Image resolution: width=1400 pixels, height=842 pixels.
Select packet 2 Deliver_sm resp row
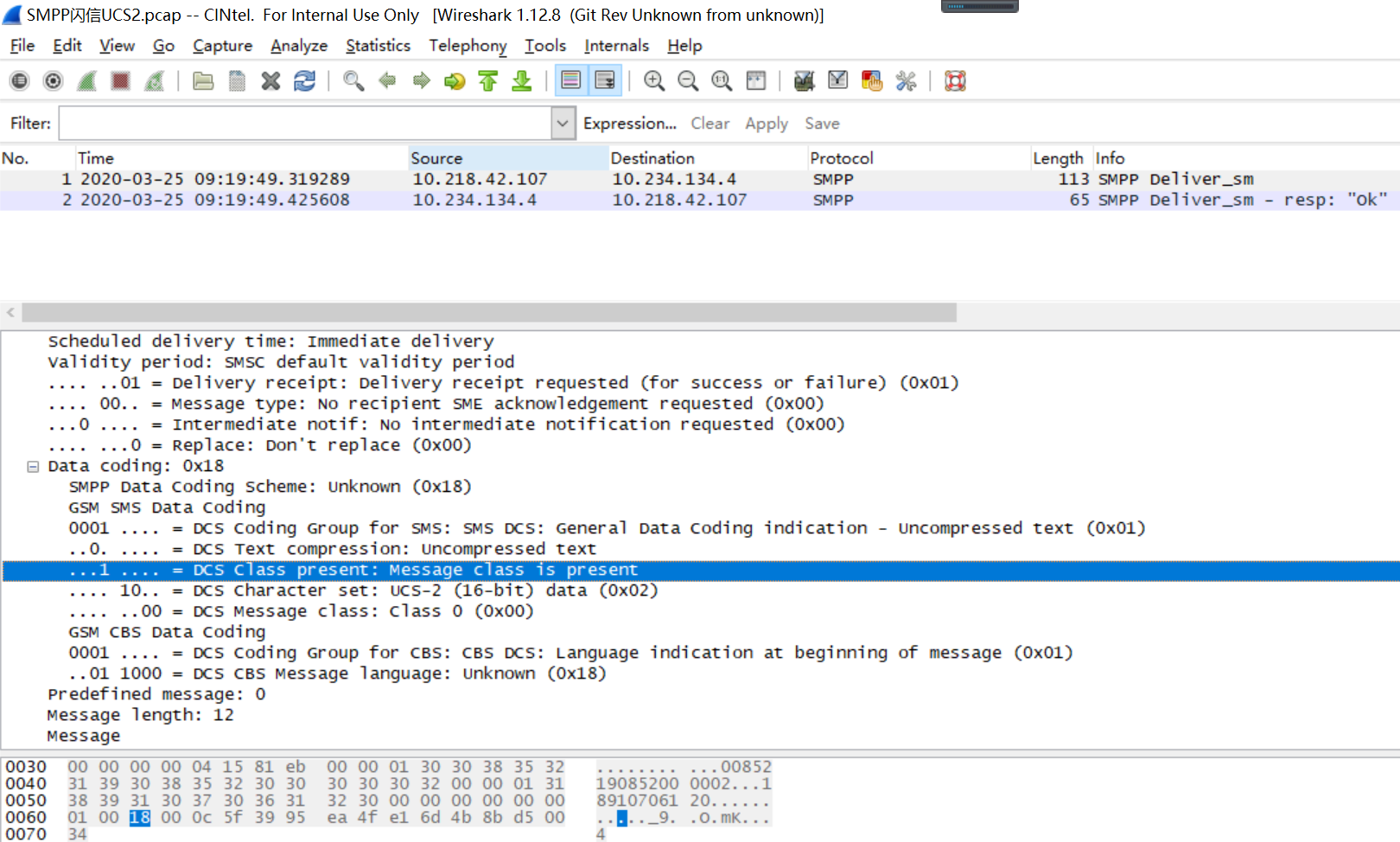700,200
